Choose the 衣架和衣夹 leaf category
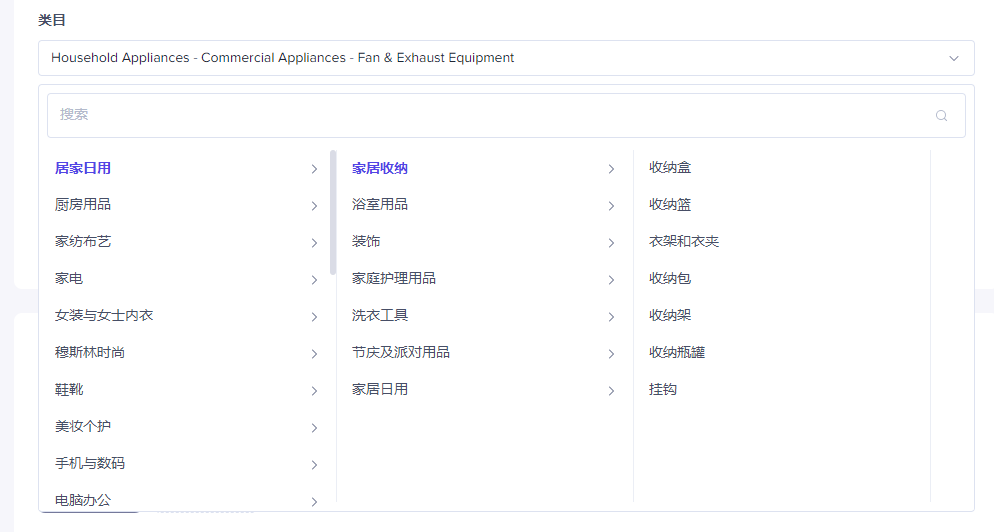Image resolution: width=994 pixels, height=532 pixels. pos(684,242)
